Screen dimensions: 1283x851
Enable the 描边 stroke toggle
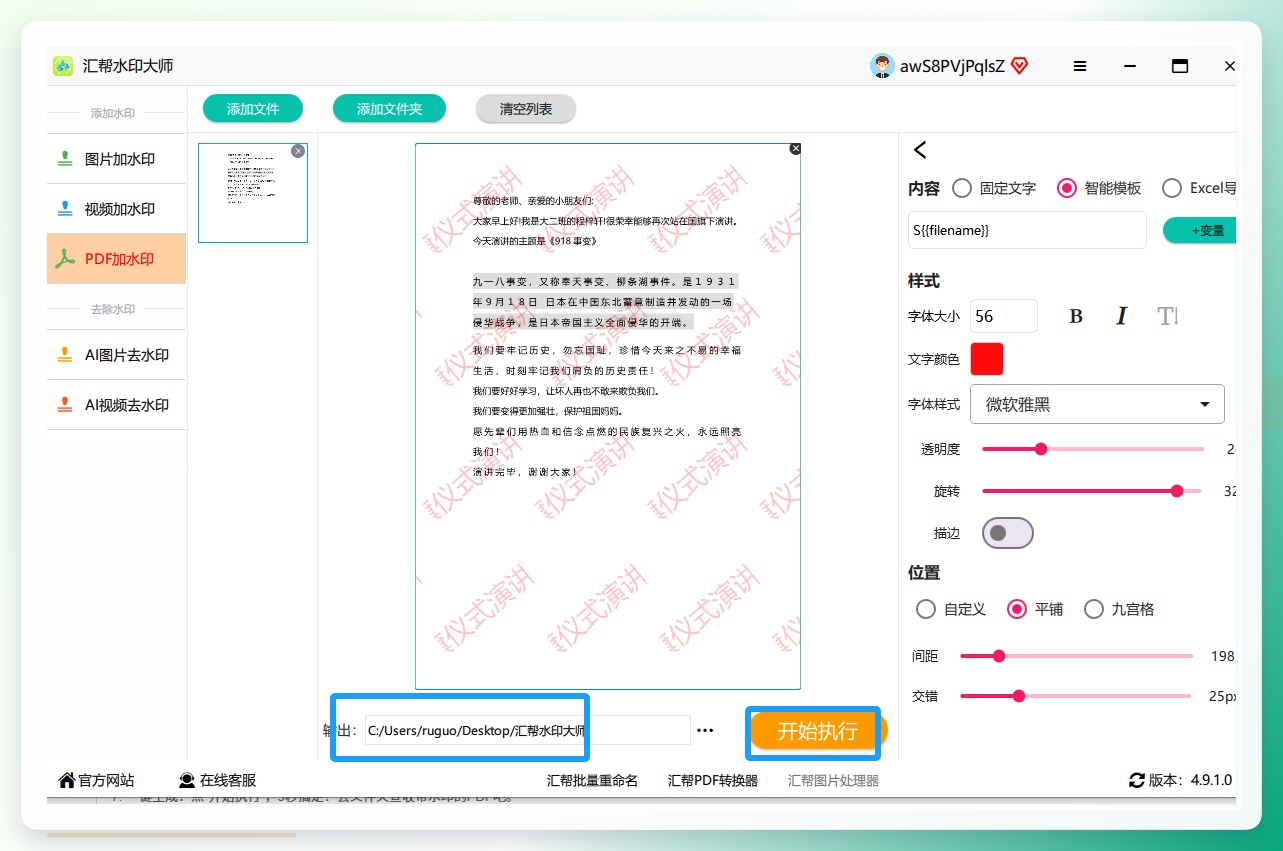tap(1008, 533)
